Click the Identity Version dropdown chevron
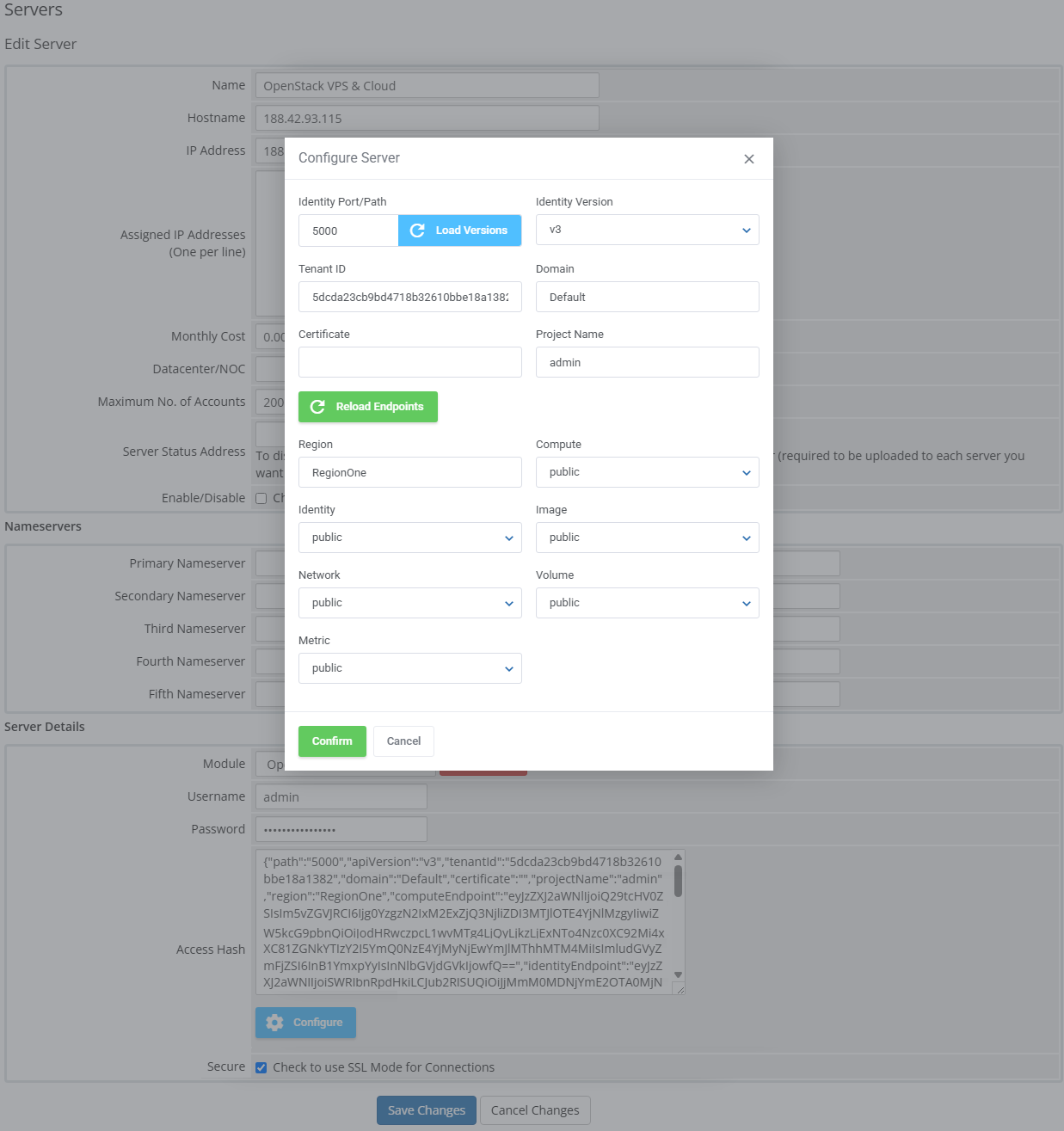The width and height of the screenshot is (1064, 1131). 747,230
